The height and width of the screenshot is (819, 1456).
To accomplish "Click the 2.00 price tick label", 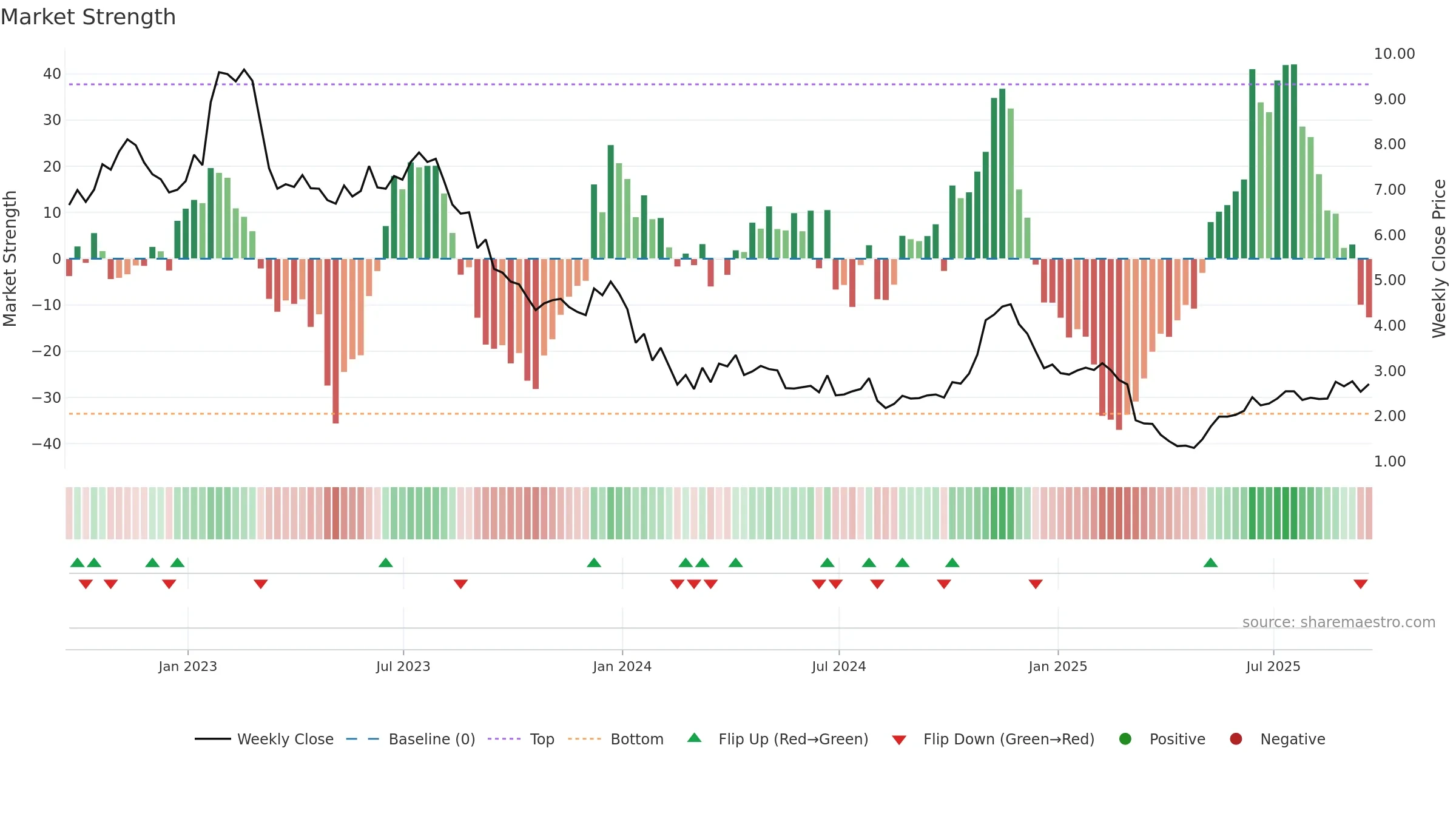I will click(x=1389, y=416).
